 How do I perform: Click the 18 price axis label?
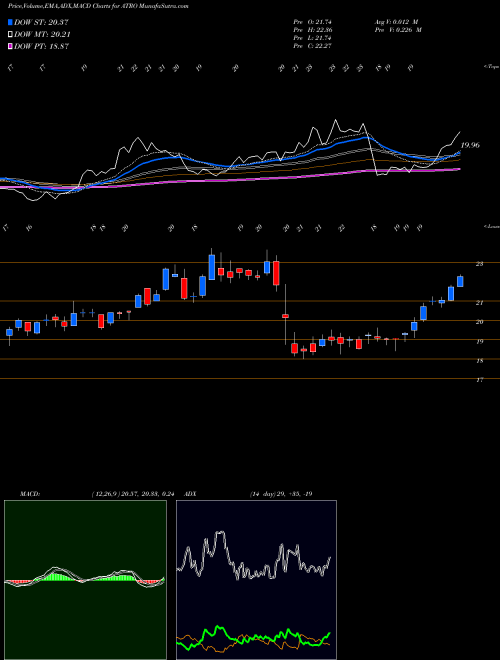(479, 361)
